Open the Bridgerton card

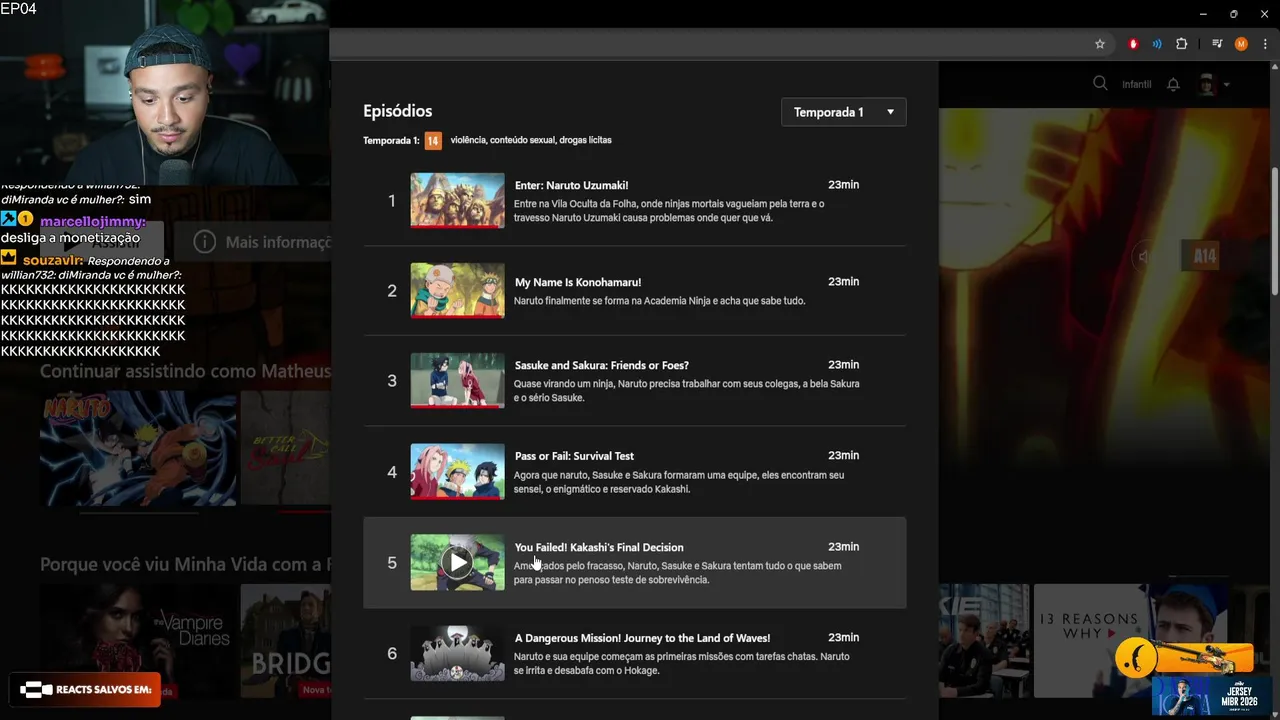pos(285,641)
